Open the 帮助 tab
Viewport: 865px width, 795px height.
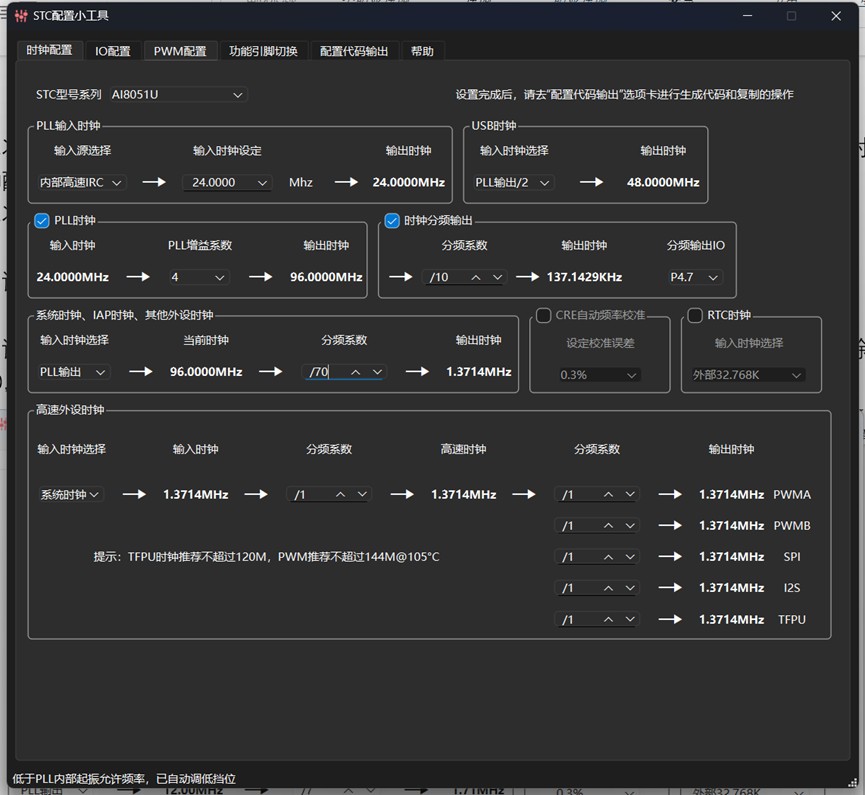(x=422, y=51)
